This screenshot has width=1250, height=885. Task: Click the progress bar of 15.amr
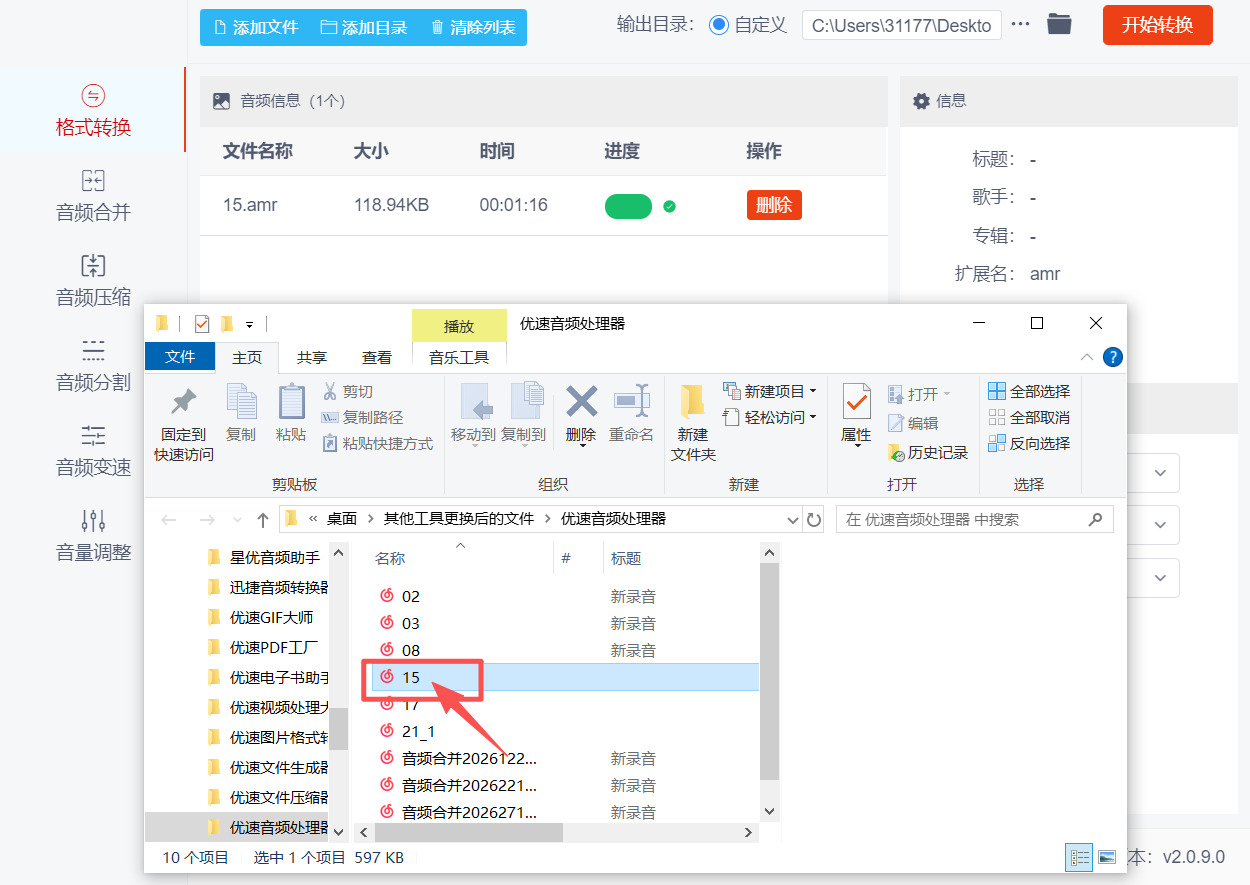(627, 205)
